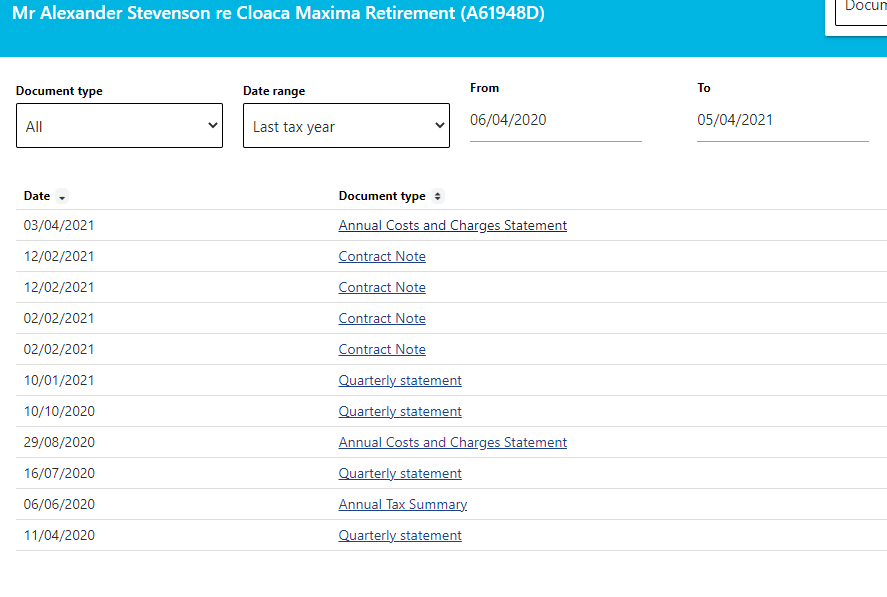Click the Date column header
The width and height of the screenshot is (887, 597).
pyautogui.click(x=37, y=196)
